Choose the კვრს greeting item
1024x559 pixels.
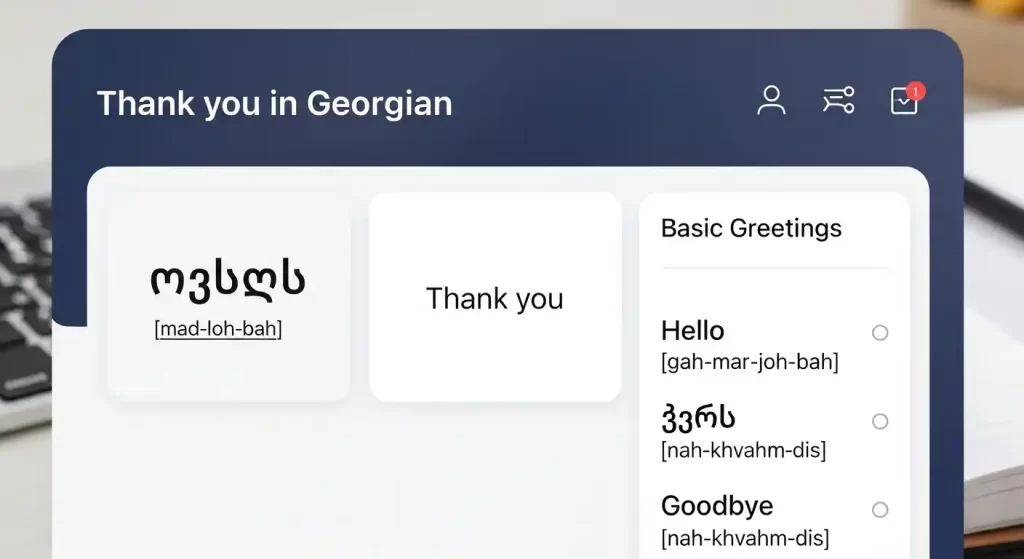coord(699,418)
